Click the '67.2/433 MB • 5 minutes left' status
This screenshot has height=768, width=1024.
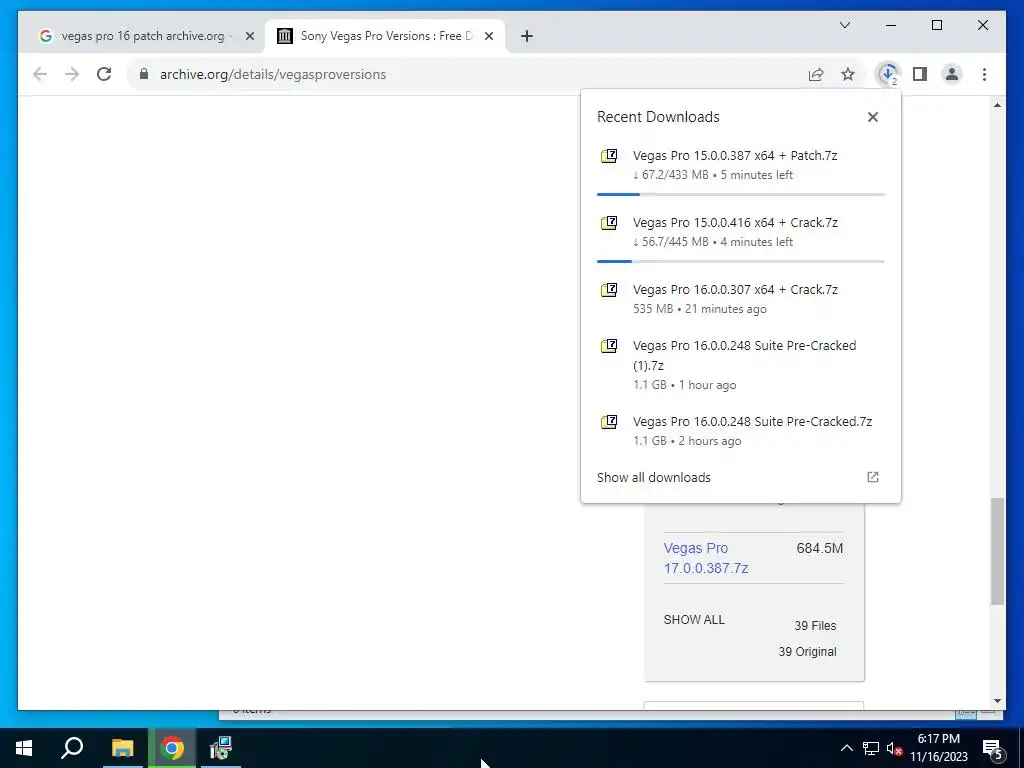[x=713, y=175]
